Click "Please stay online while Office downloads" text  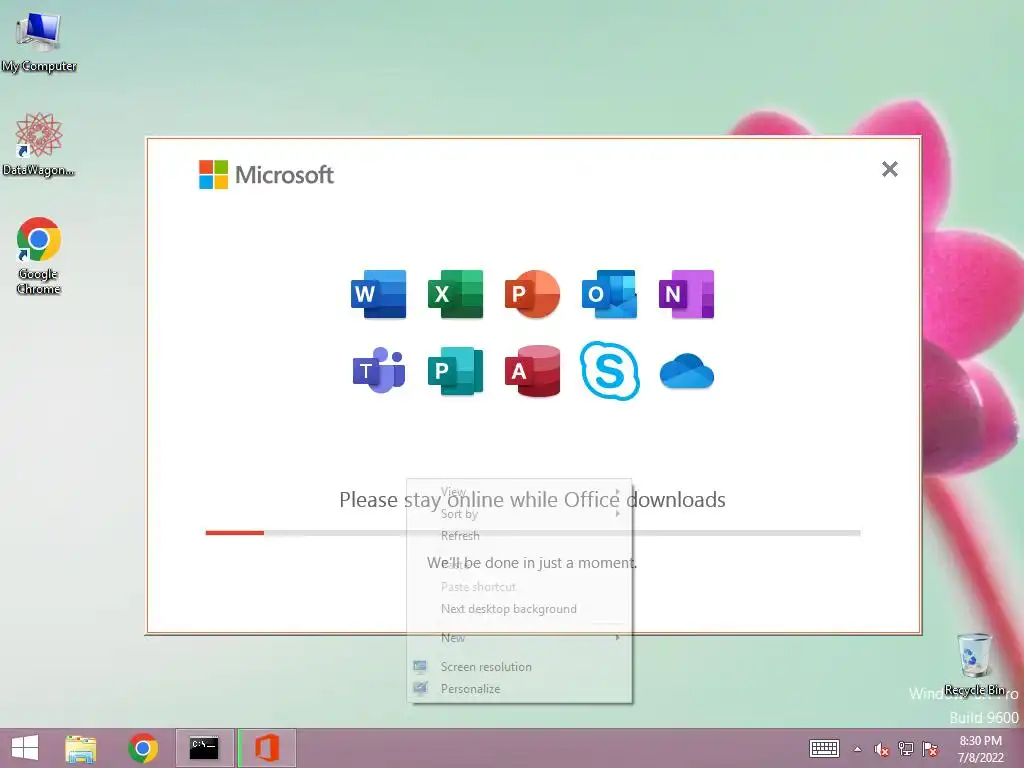coord(532,500)
